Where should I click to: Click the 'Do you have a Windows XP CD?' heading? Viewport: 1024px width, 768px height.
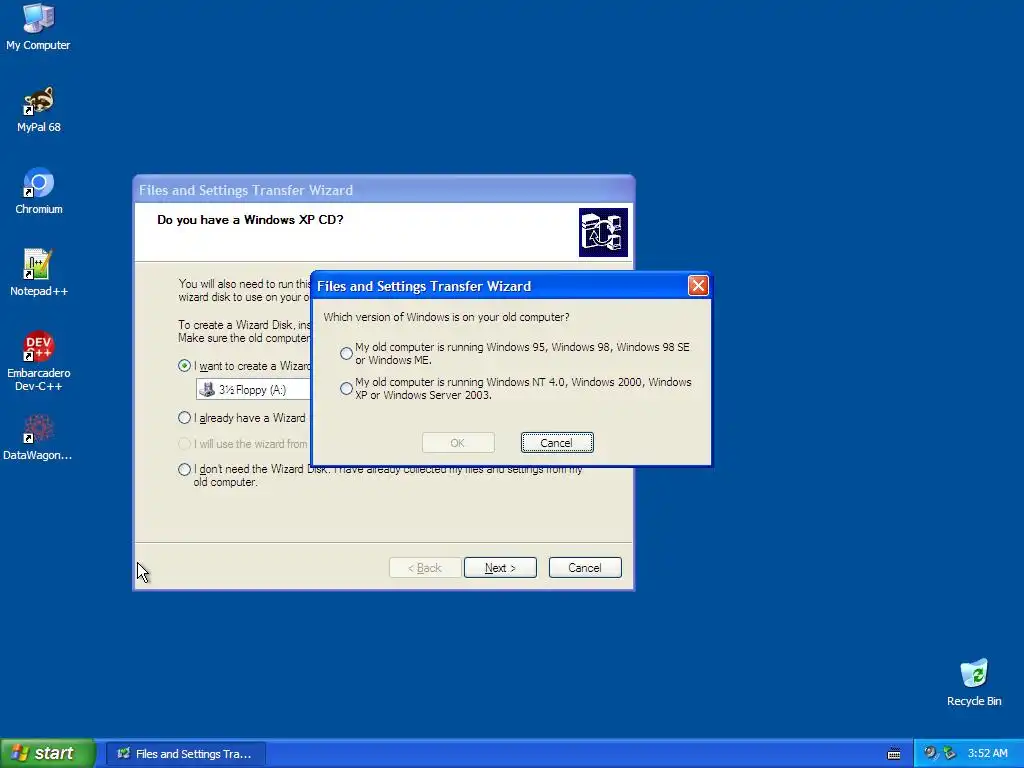pos(250,219)
